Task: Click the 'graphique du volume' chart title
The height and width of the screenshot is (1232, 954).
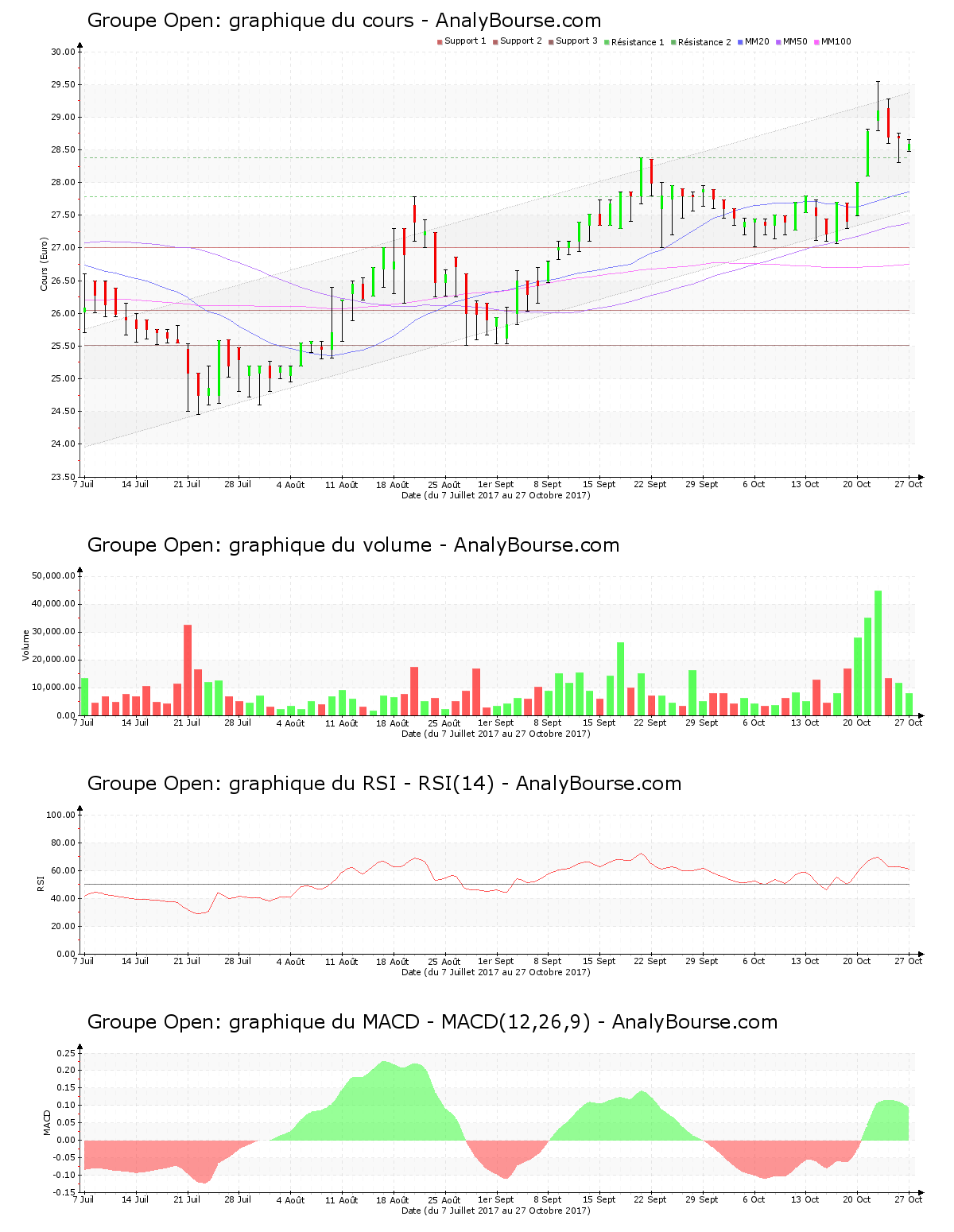Action: pyautogui.click(x=353, y=545)
